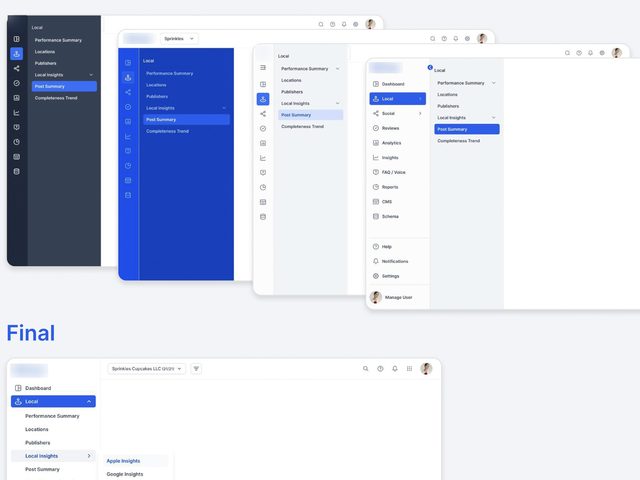Open Analytics in the white expanded sidebar
The width and height of the screenshot is (640, 480).
coord(387,143)
